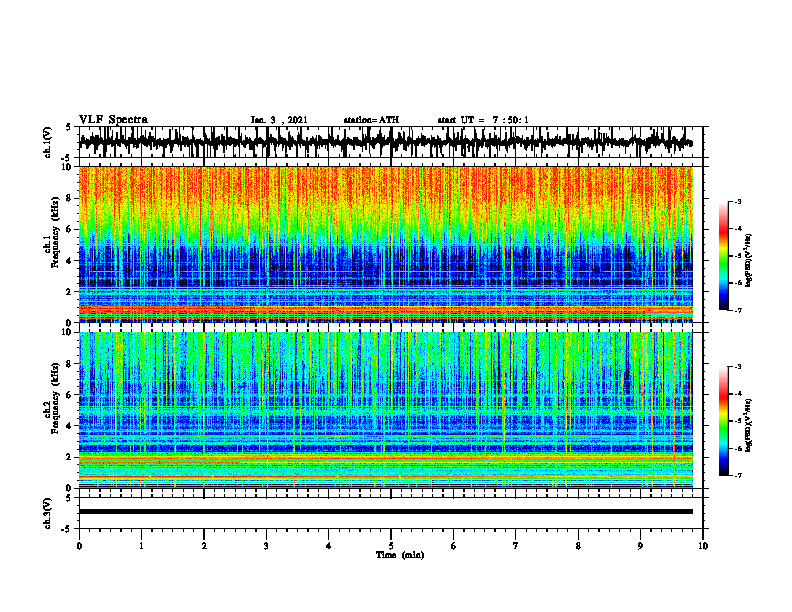Click the "5" tick on ch.1(V) axis
This screenshot has height=612, width=792.
pos(69,127)
